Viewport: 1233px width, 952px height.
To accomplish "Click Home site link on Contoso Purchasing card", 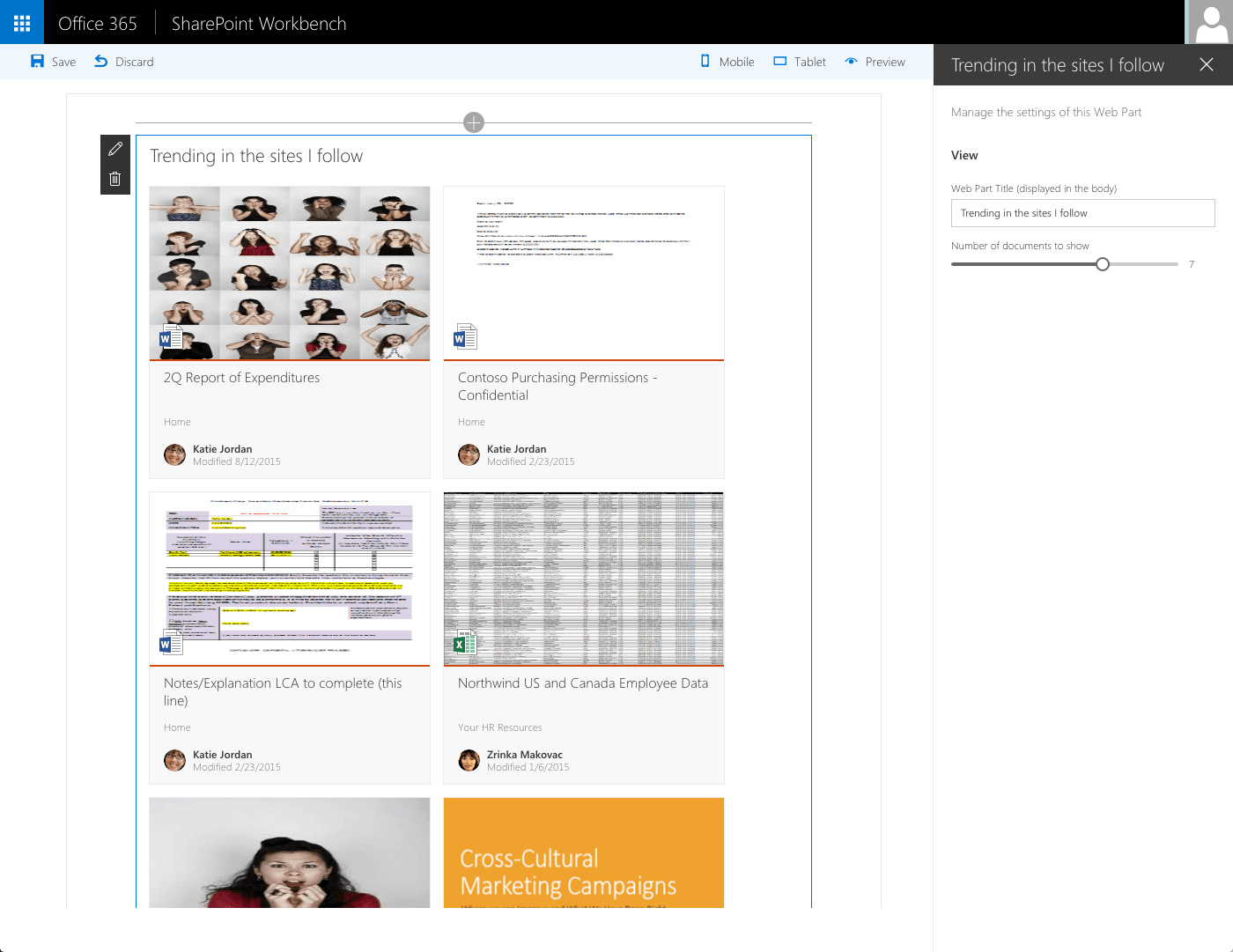I will point(471,422).
